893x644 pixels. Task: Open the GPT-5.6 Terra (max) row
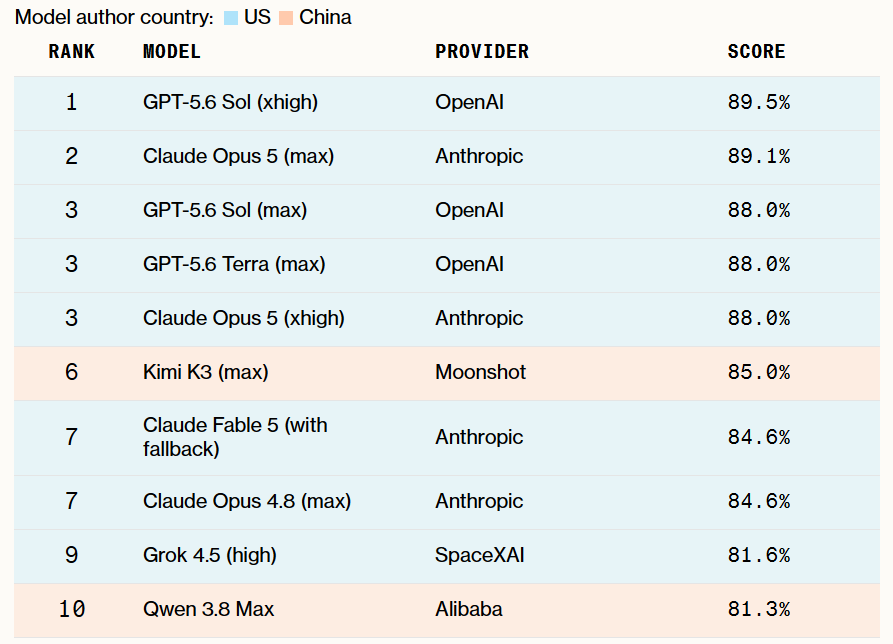446,265
